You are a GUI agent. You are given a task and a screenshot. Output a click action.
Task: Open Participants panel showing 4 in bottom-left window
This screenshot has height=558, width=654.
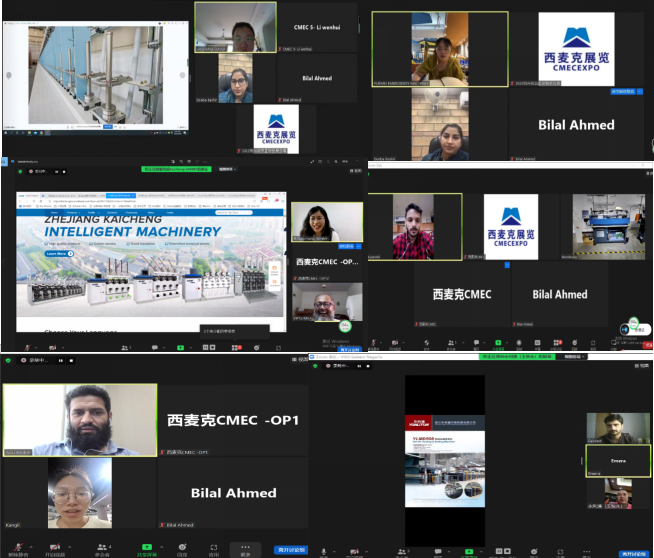click(x=102, y=547)
